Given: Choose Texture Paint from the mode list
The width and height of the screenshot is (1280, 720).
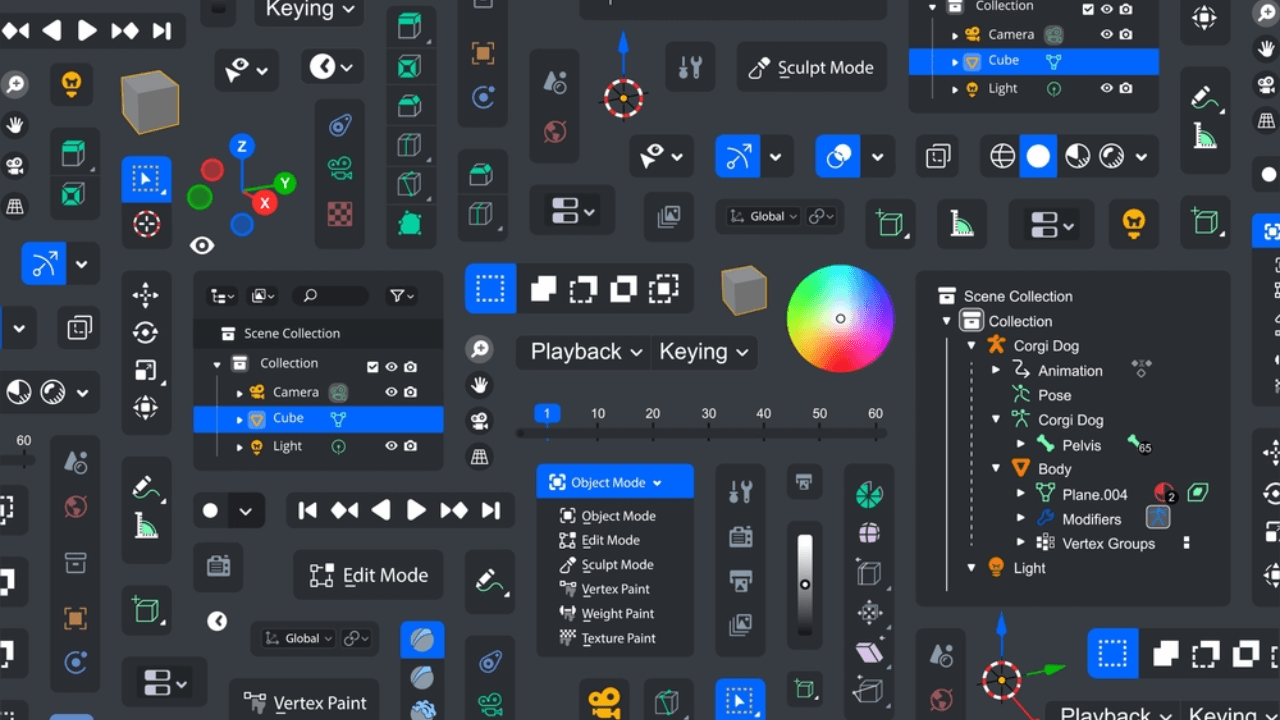Looking at the screenshot, I should click(x=618, y=638).
